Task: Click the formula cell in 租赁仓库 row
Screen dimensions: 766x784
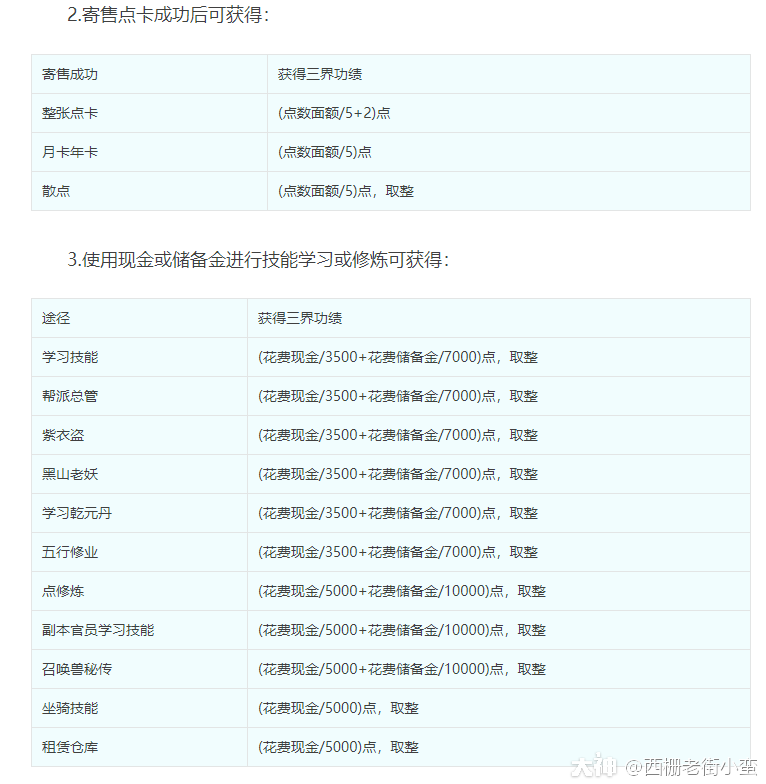Action: pos(338,747)
